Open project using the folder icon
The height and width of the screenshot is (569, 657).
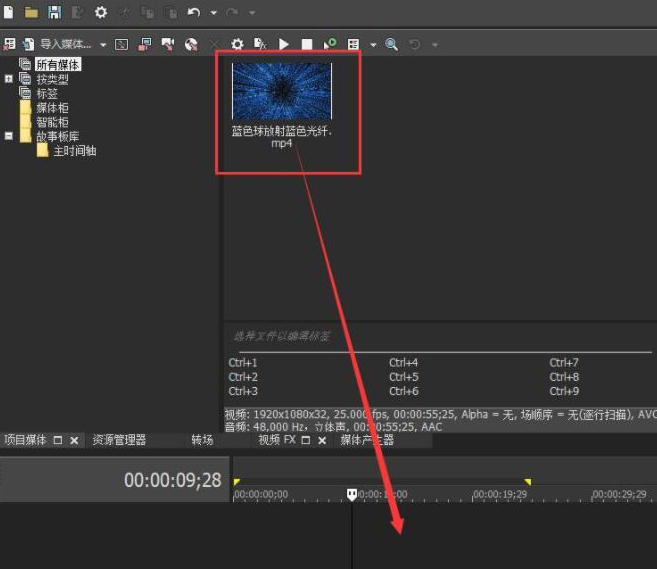tap(31, 12)
